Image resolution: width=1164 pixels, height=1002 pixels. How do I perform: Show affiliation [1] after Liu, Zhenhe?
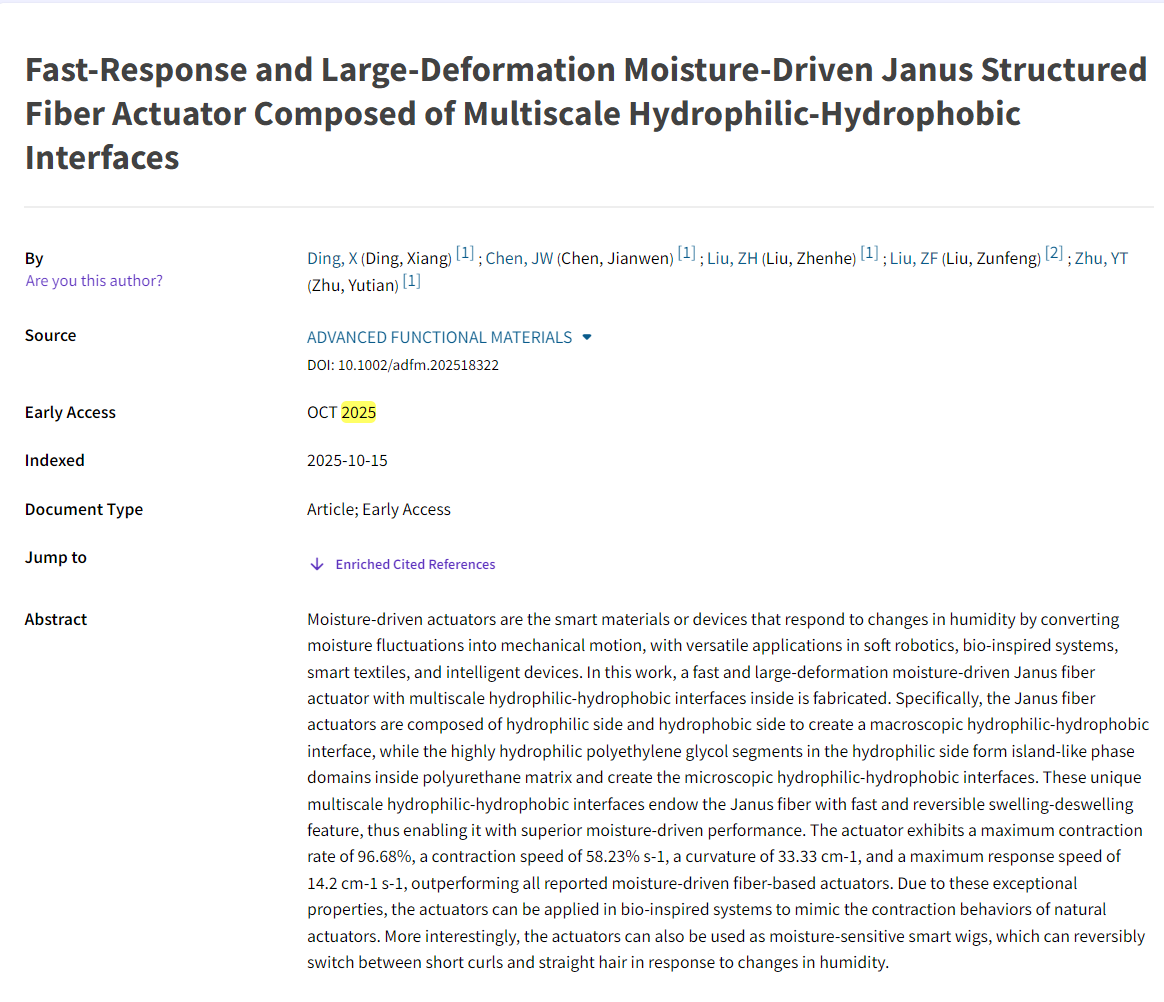click(869, 254)
